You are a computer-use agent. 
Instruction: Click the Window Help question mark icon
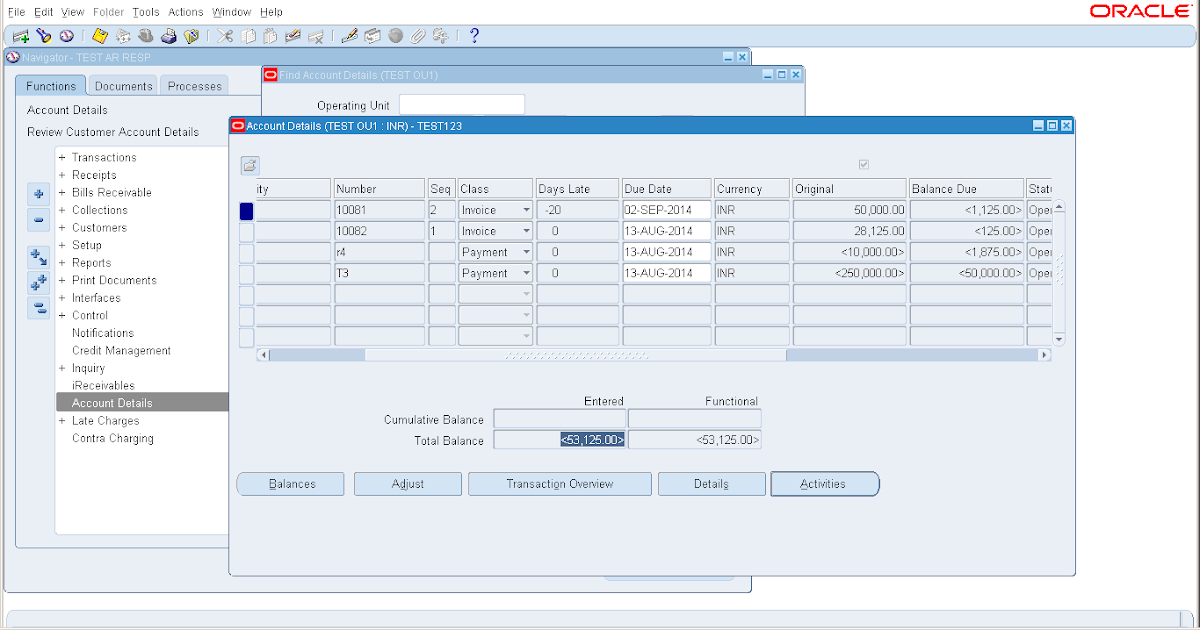(x=473, y=35)
